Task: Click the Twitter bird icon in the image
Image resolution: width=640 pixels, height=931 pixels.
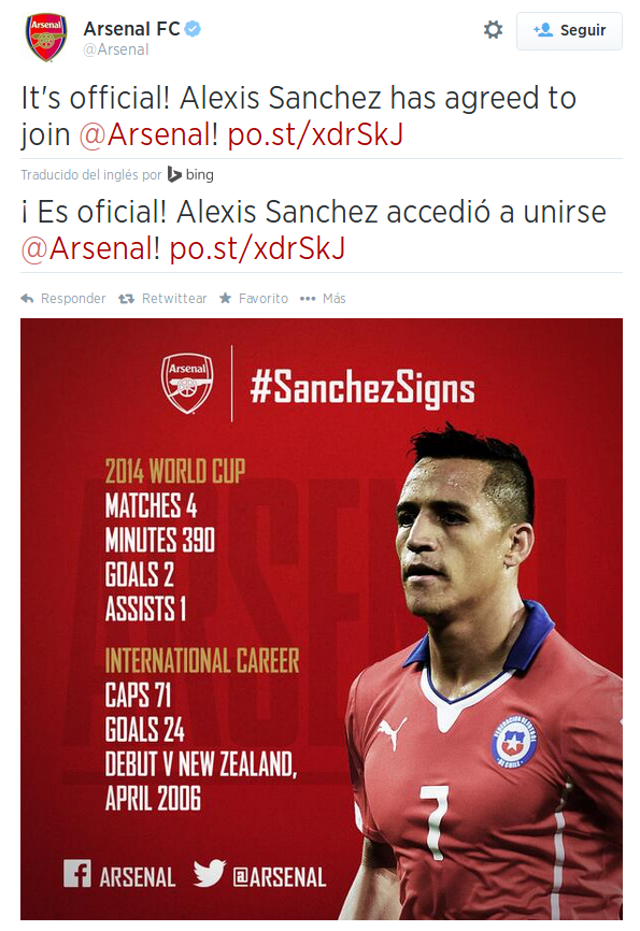Action: point(209,874)
